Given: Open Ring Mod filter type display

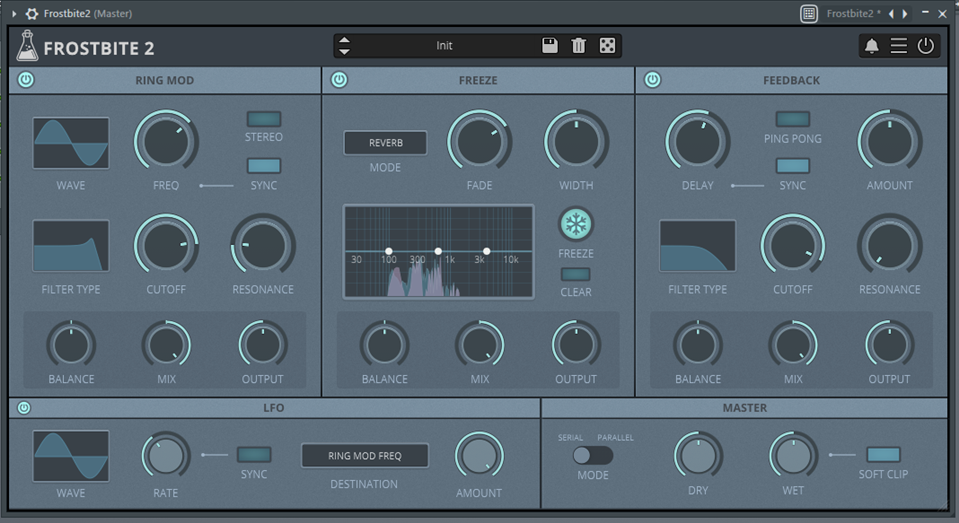Looking at the screenshot, I should [71, 246].
